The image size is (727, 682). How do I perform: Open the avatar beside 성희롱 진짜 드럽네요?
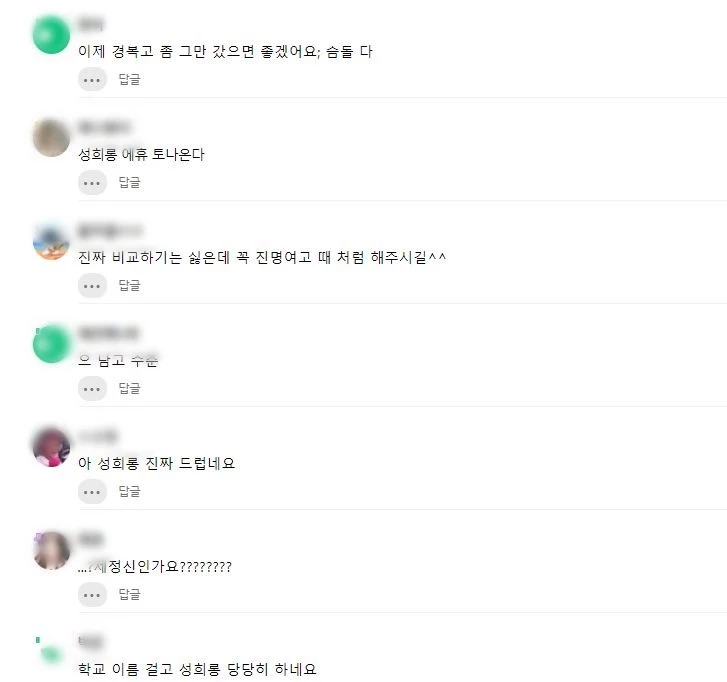click(51, 447)
